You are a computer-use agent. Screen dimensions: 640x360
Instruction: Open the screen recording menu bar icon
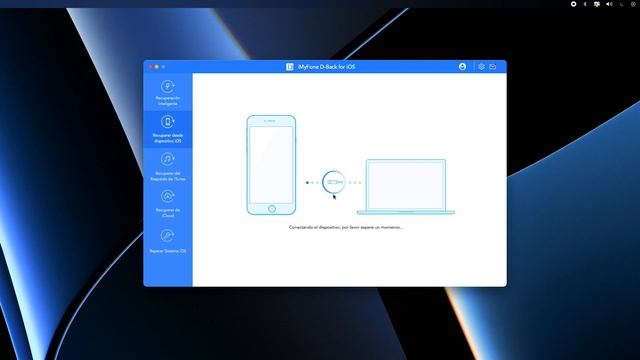point(573,4)
